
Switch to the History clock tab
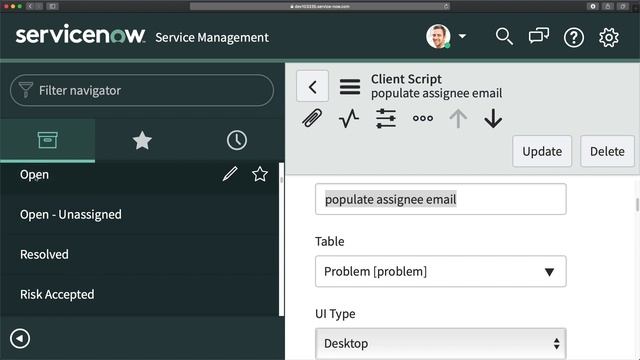pos(237,140)
